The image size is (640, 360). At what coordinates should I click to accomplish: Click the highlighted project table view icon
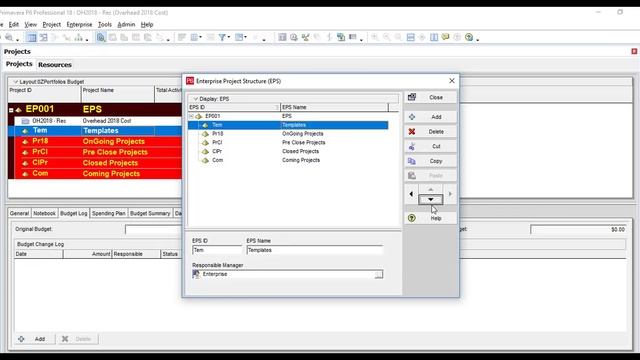[31, 38]
